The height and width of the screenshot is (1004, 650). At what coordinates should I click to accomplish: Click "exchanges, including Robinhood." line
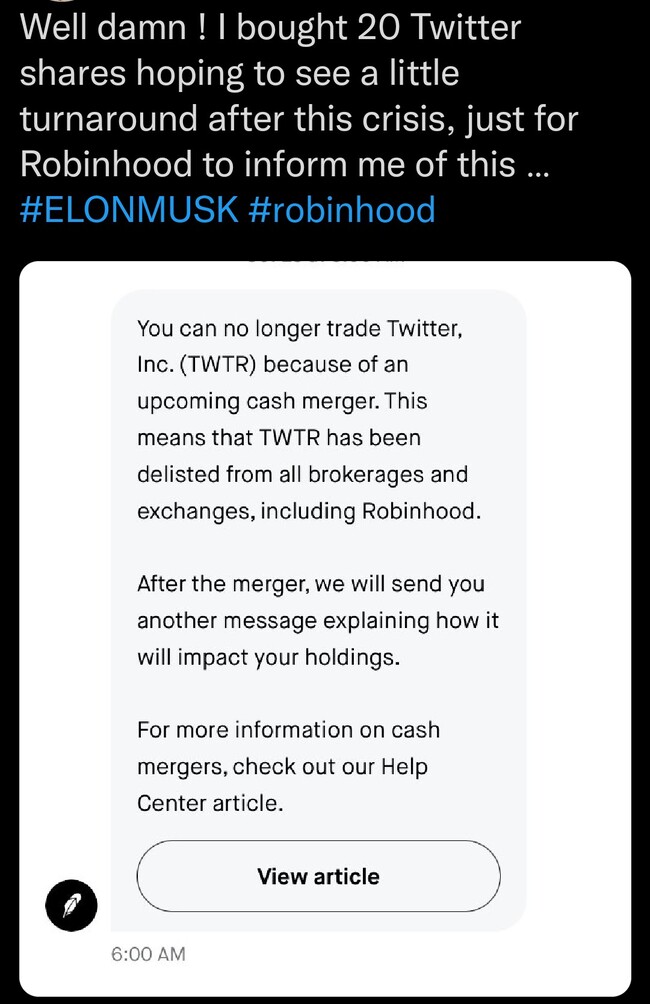click(x=309, y=511)
